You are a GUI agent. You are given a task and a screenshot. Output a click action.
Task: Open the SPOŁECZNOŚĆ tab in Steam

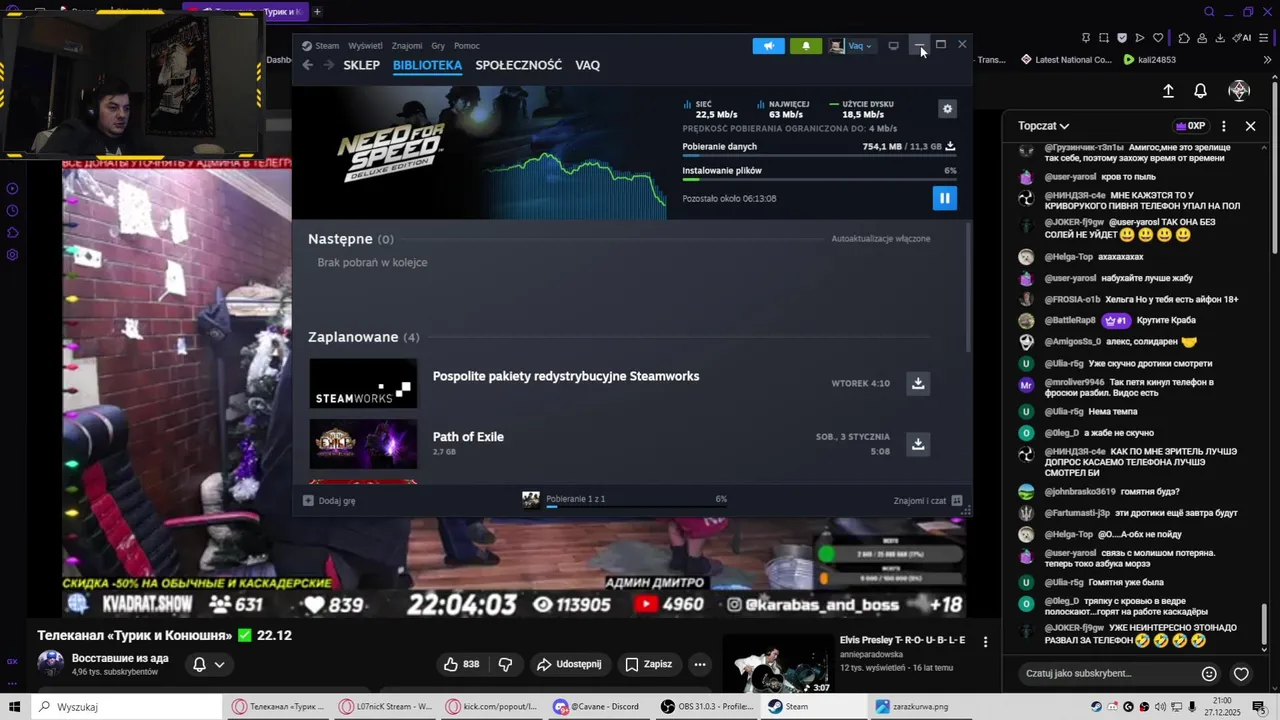(518, 65)
